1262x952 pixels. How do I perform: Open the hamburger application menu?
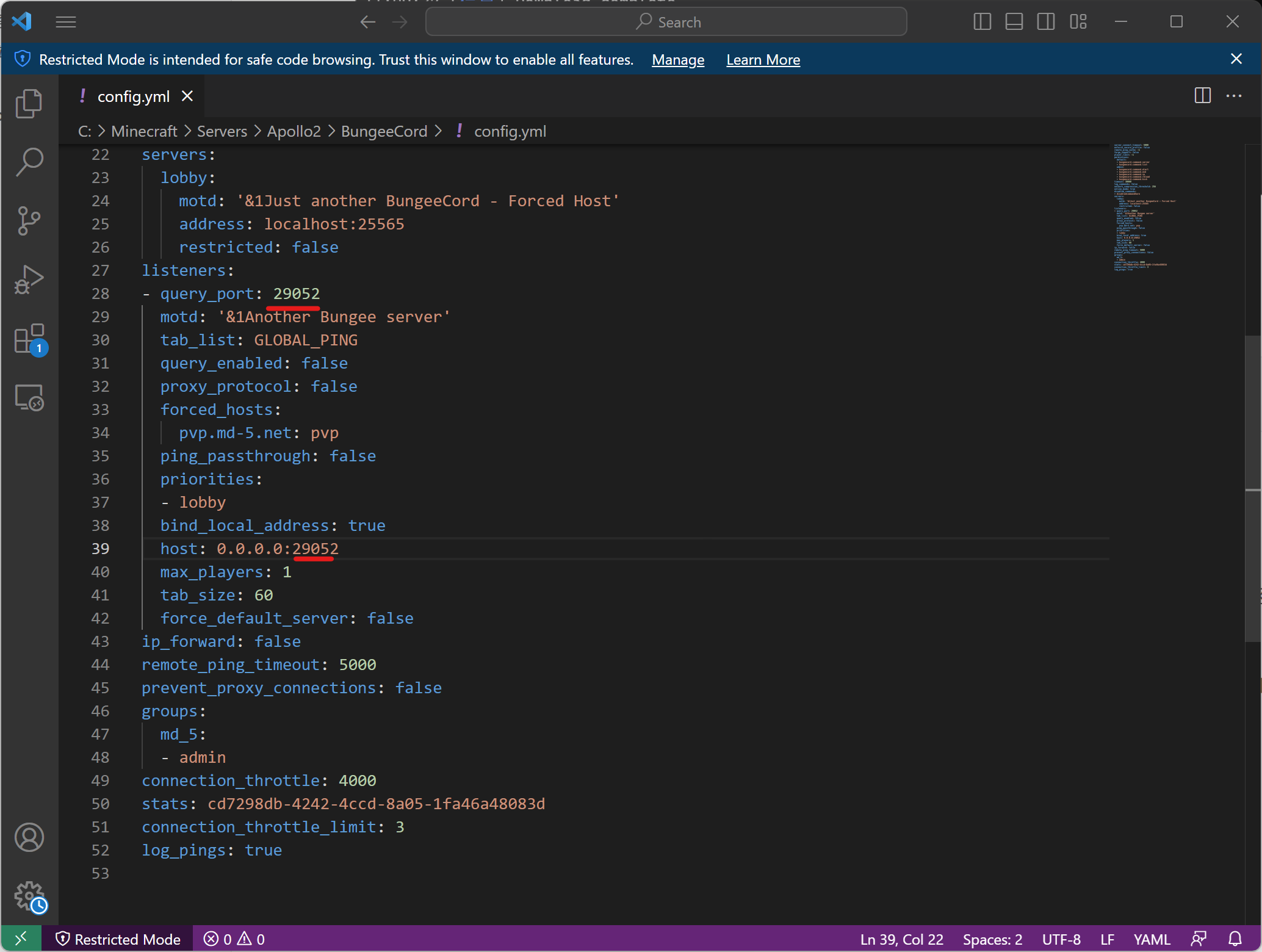tap(66, 23)
